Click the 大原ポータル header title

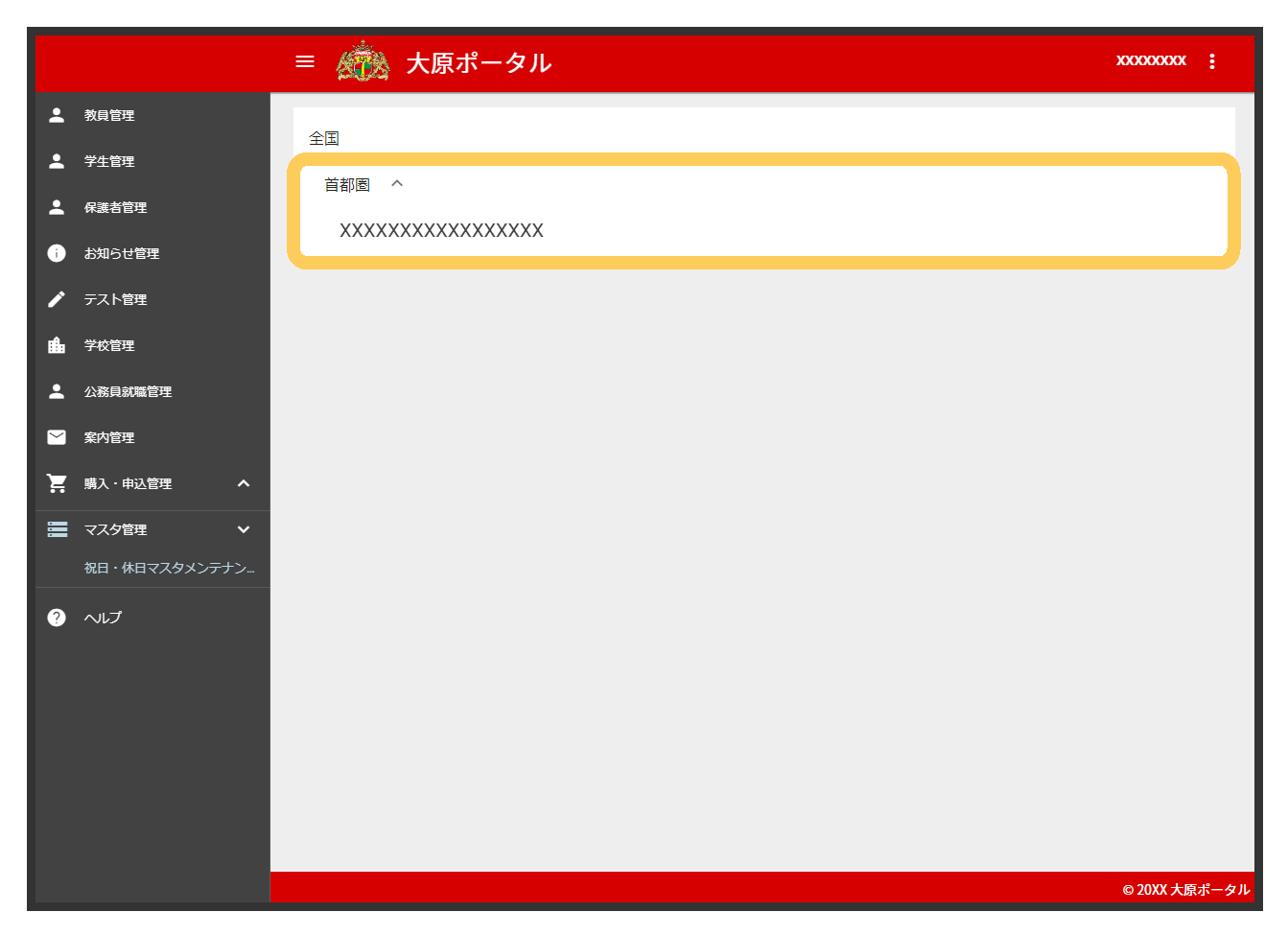[x=479, y=62]
